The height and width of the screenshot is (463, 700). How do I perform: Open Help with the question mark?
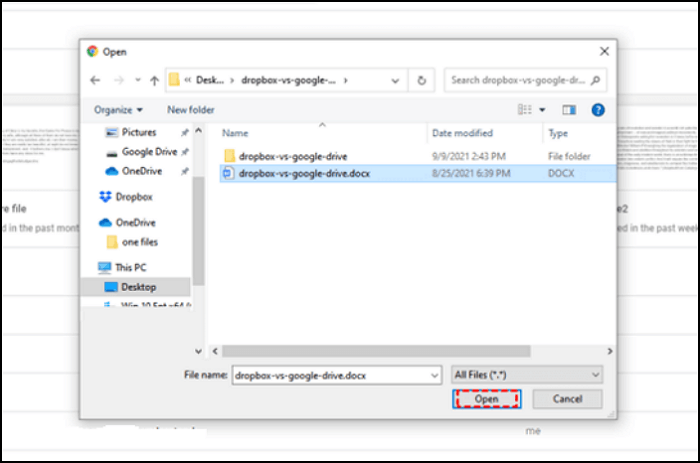[x=598, y=110]
